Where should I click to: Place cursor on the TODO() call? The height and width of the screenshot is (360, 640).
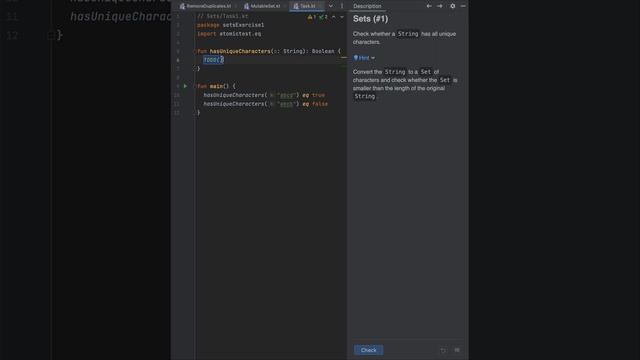[x=213, y=60]
